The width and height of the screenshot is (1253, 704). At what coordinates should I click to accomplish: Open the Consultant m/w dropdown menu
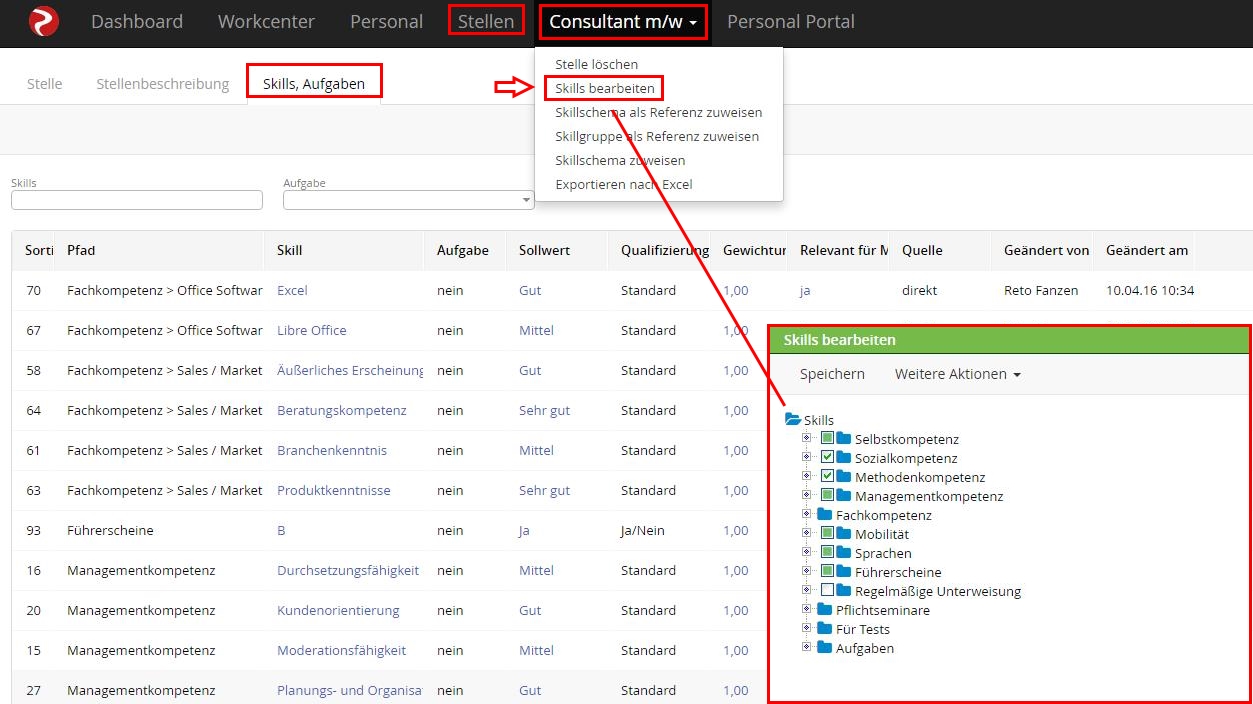[x=623, y=21]
